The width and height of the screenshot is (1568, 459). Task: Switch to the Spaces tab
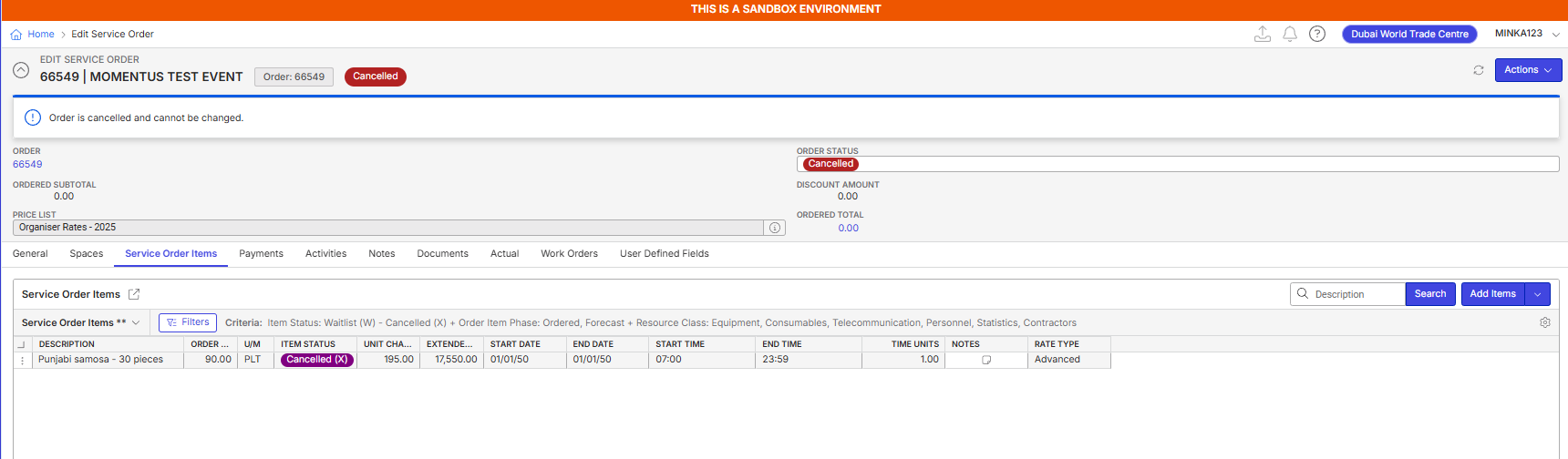[87, 254]
